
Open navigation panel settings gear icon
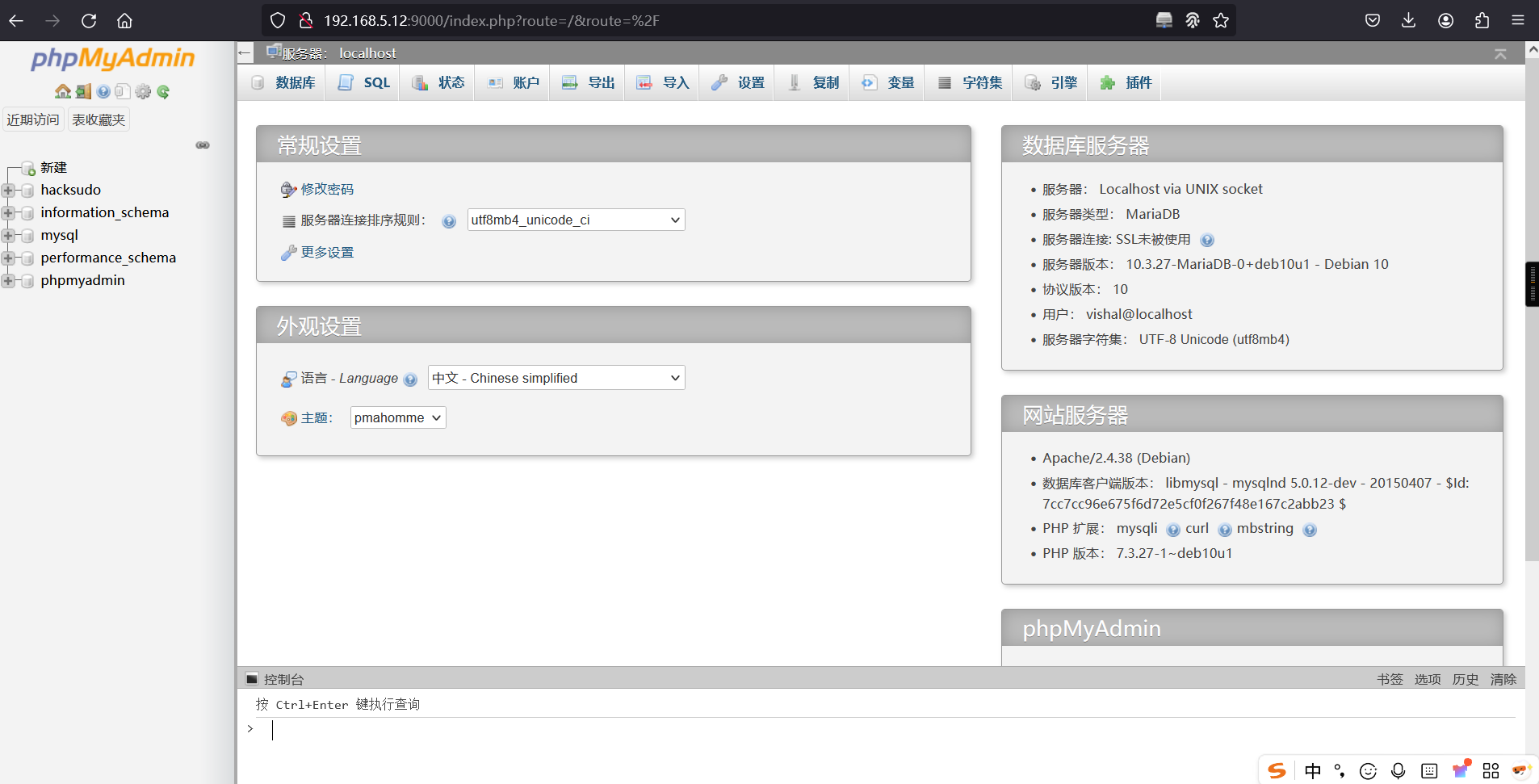143,91
